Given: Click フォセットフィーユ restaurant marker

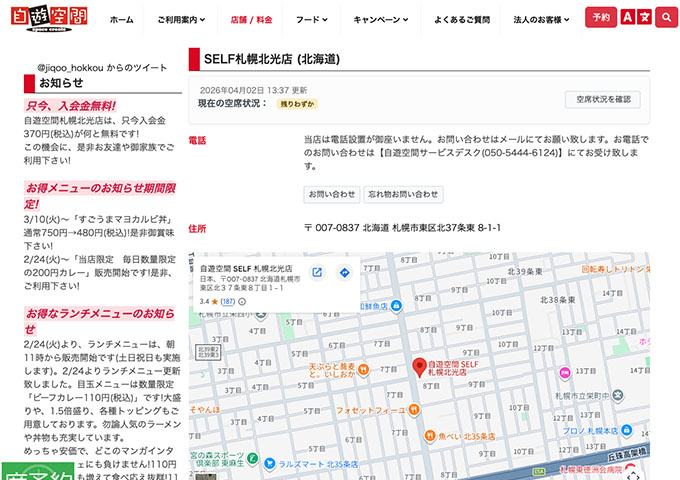Looking at the screenshot, I should tap(414, 409).
